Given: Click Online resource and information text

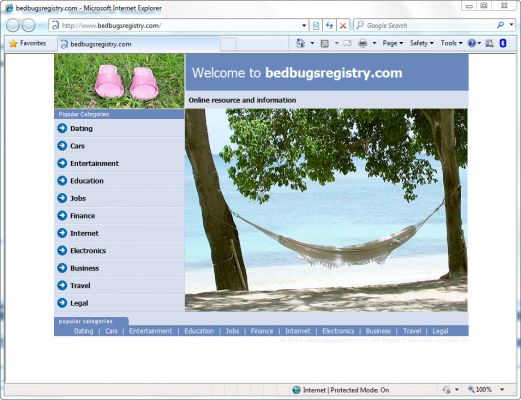Looking at the screenshot, I should 242,100.
